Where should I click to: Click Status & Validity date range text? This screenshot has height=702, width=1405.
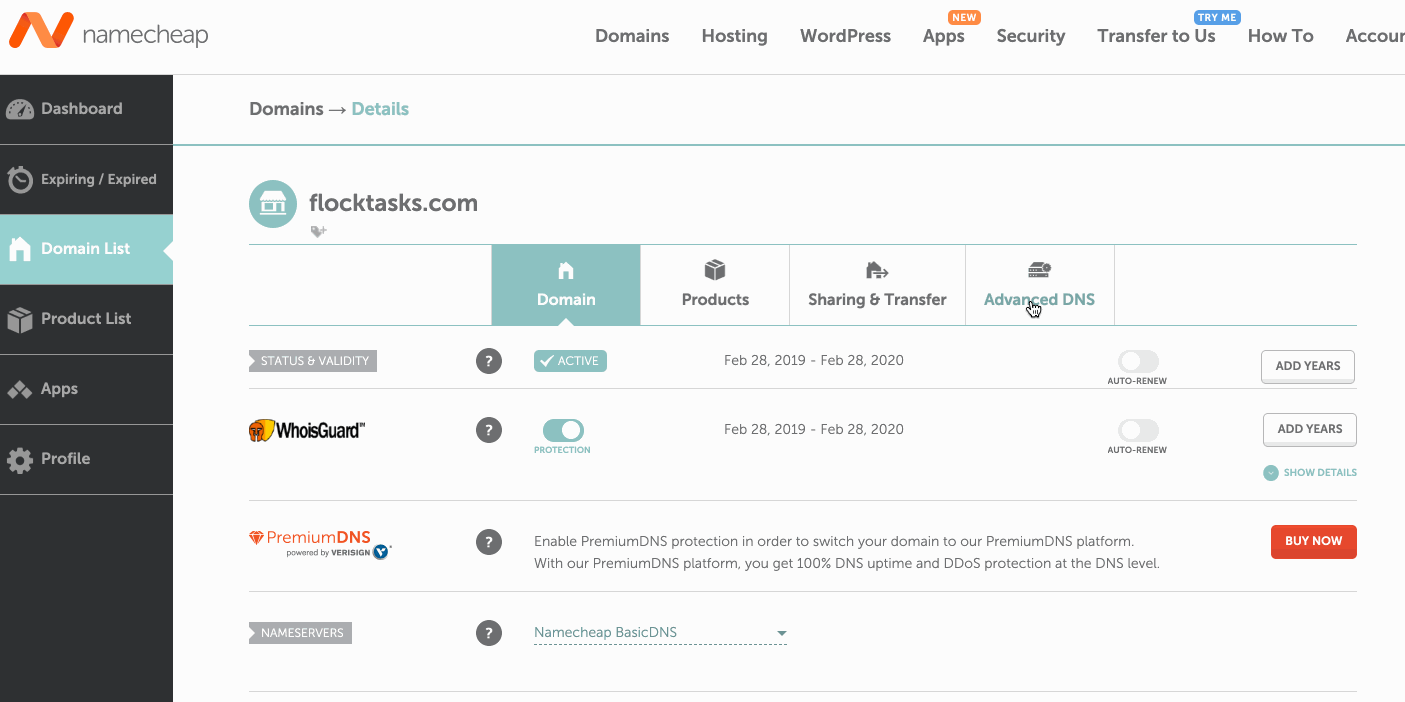click(x=814, y=360)
